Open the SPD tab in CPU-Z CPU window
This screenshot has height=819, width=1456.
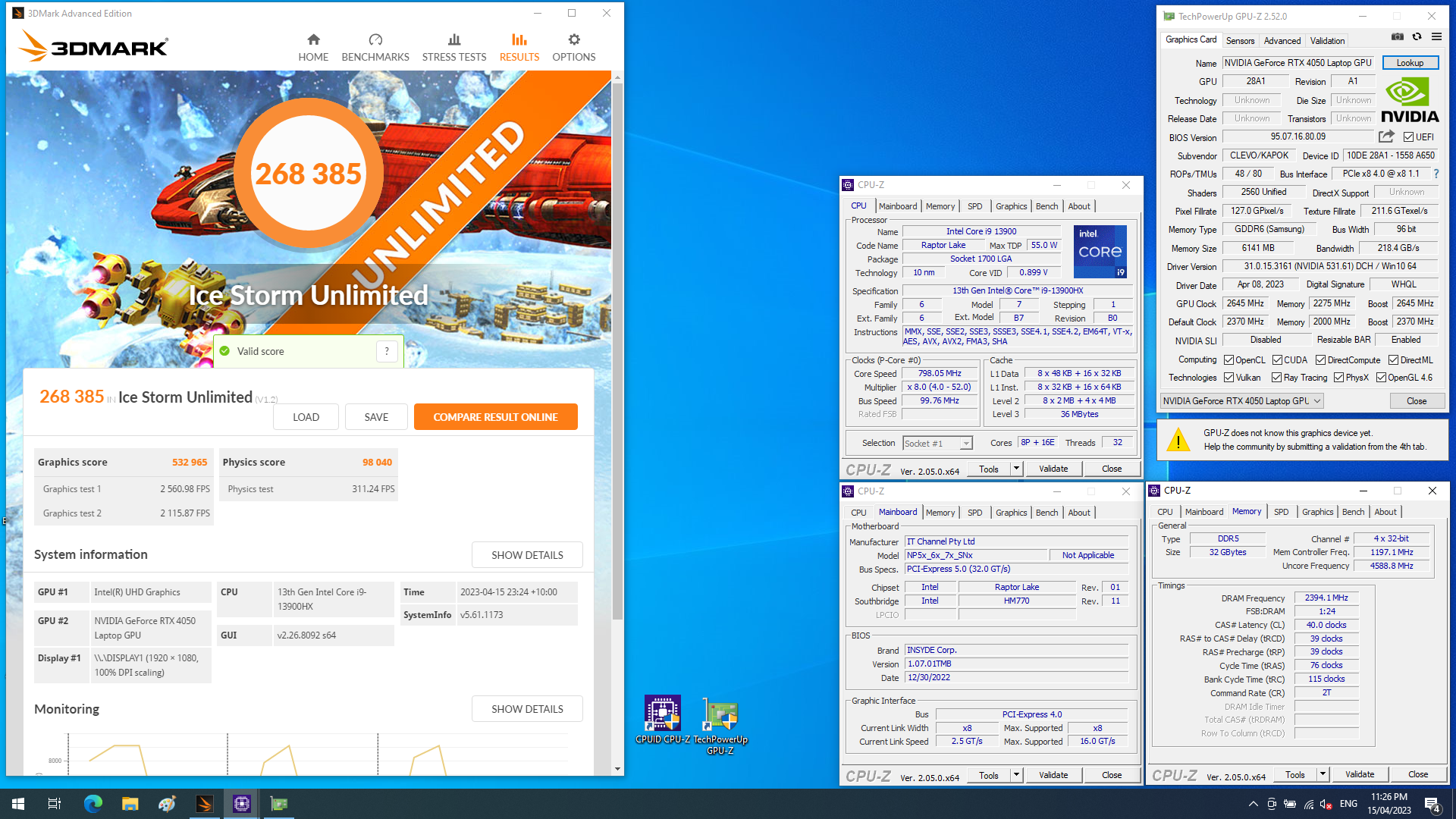(974, 206)
